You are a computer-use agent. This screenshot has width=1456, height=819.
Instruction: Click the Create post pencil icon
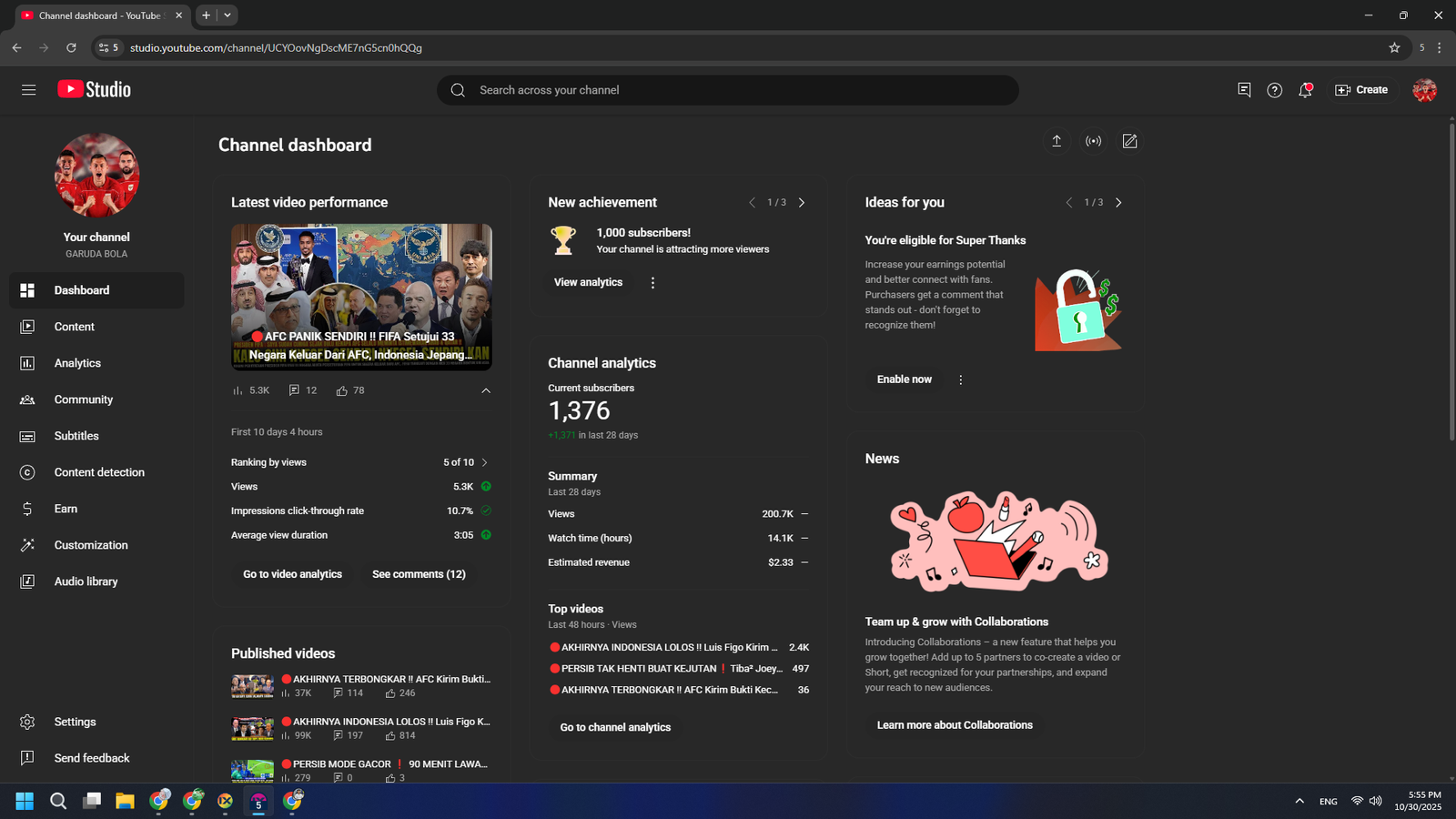1129,141
